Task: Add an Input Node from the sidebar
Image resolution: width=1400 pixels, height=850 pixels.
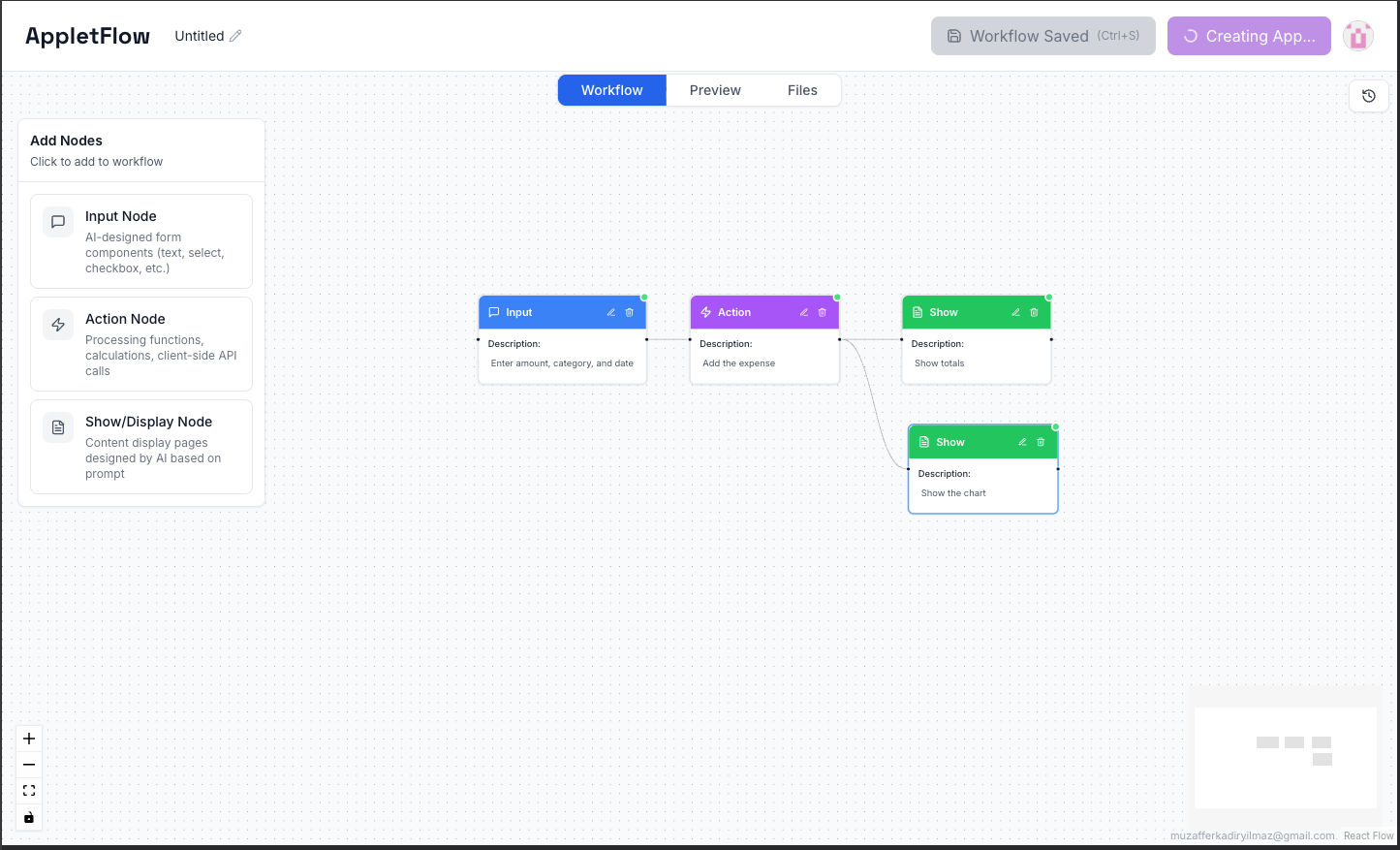Action: [x=140, y=240]
